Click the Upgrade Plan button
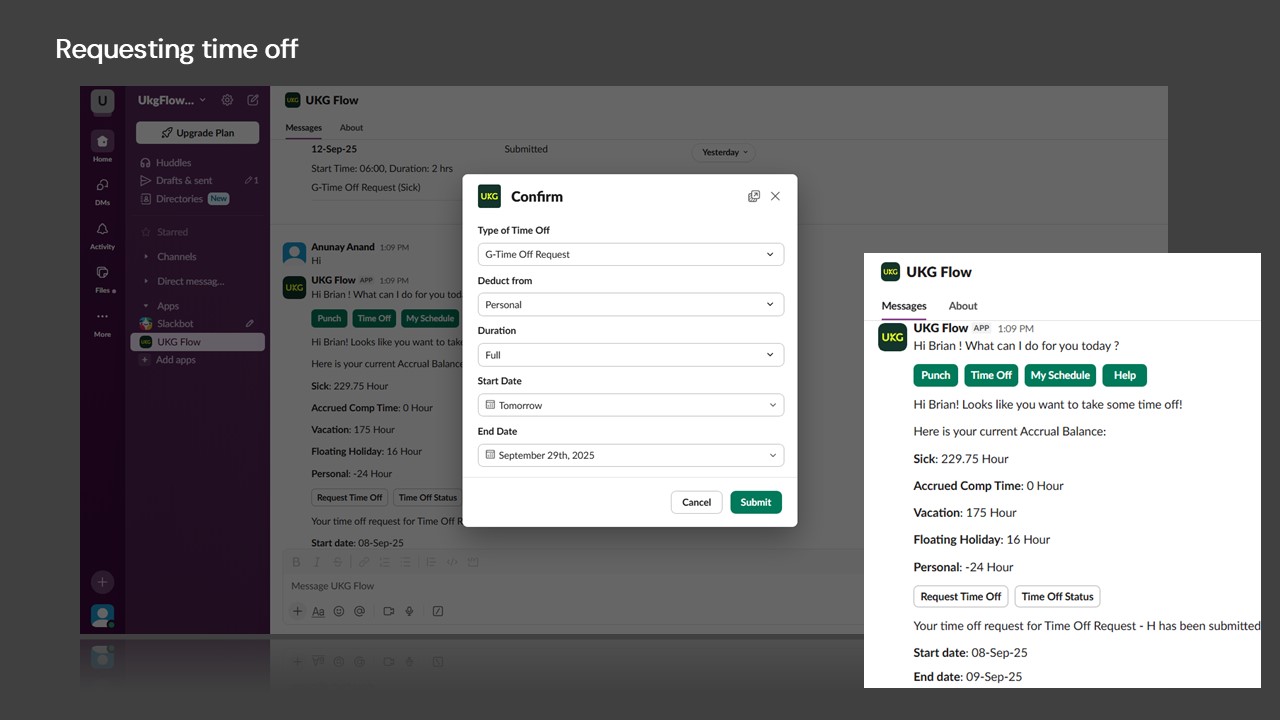Viewport: 1280px width, 720px height. pyautogui.click(x=197, y=133)
